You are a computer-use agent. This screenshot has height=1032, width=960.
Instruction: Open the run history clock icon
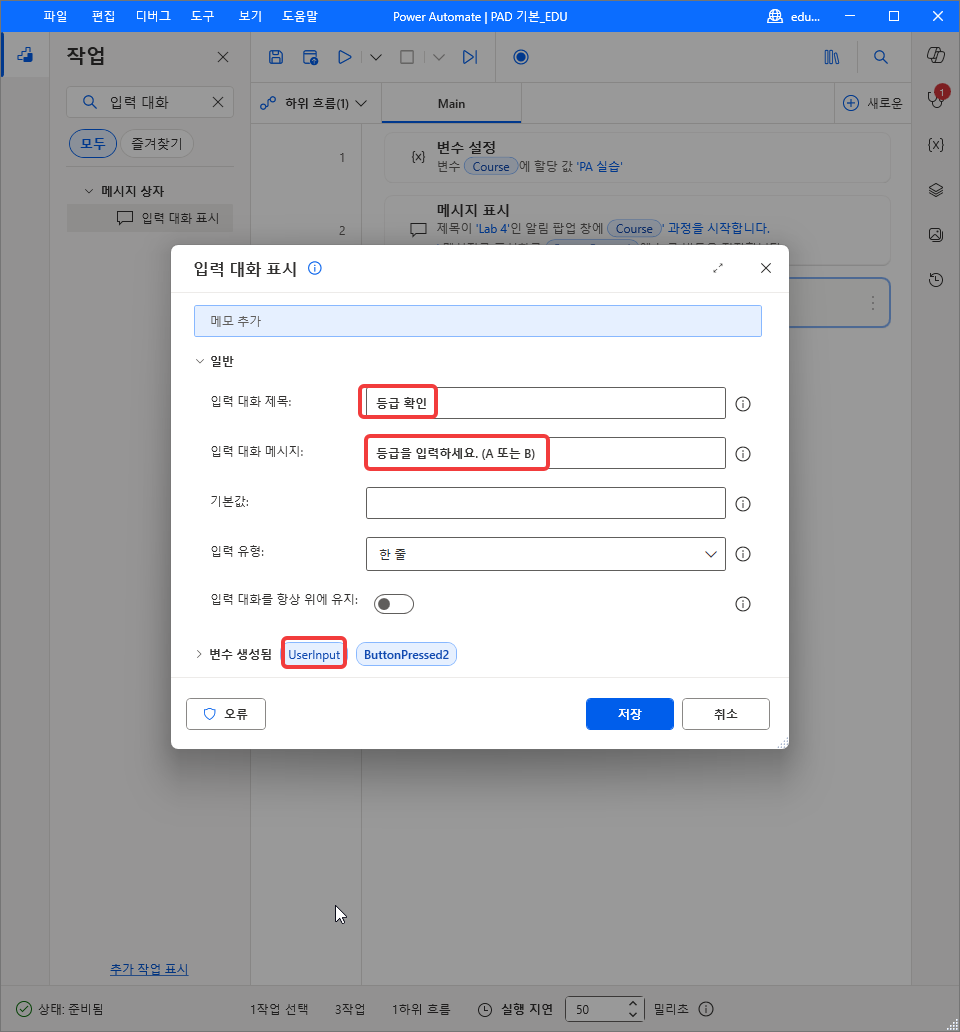(936, 280)
